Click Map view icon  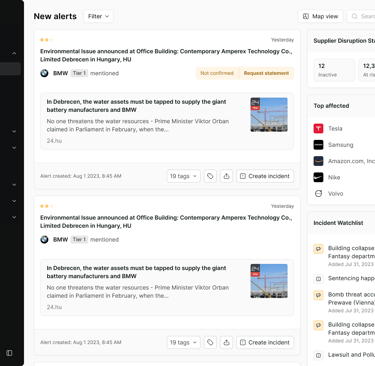coord(306,16)
